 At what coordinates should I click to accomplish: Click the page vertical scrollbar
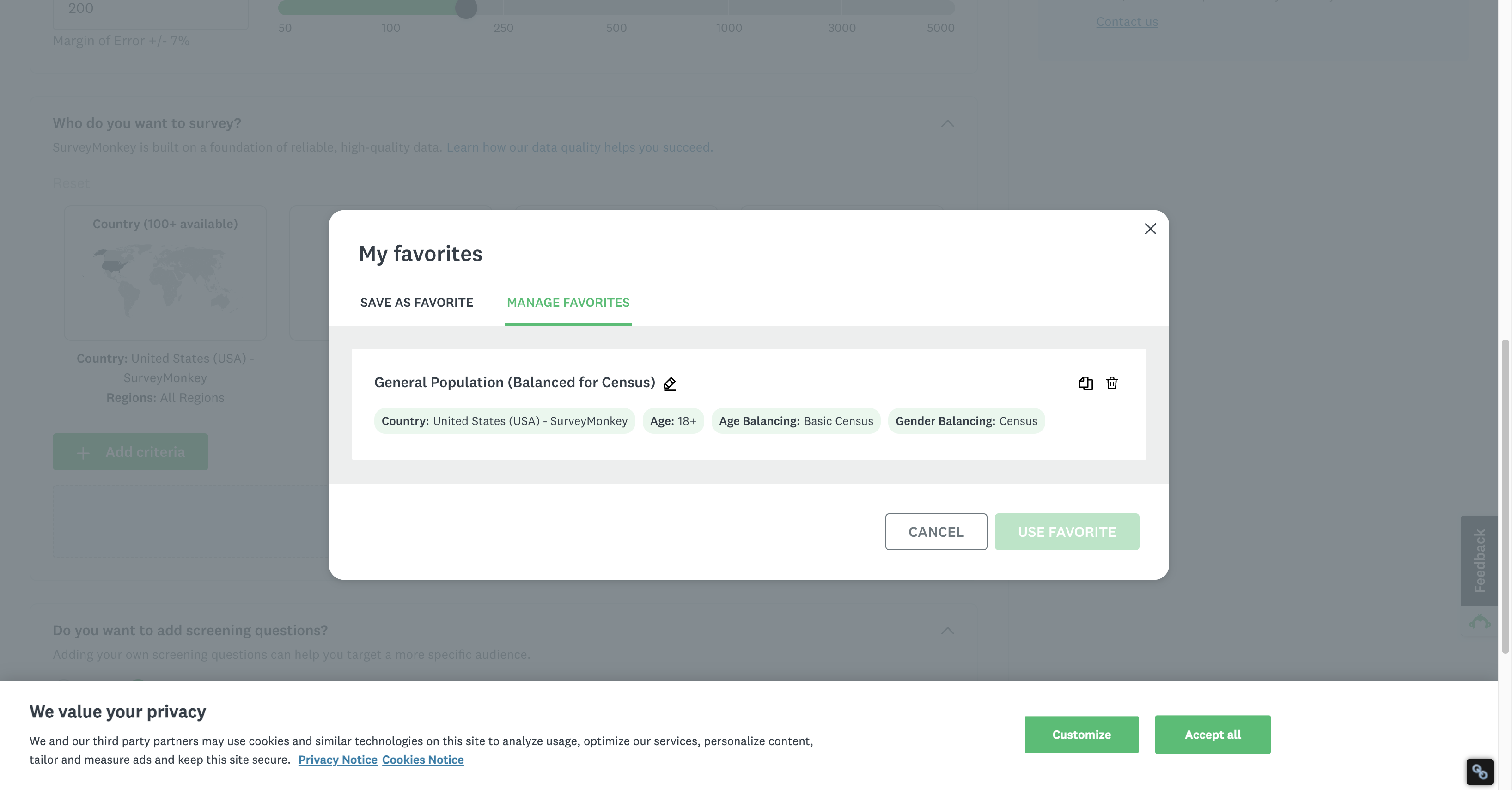click(1505, 496)
